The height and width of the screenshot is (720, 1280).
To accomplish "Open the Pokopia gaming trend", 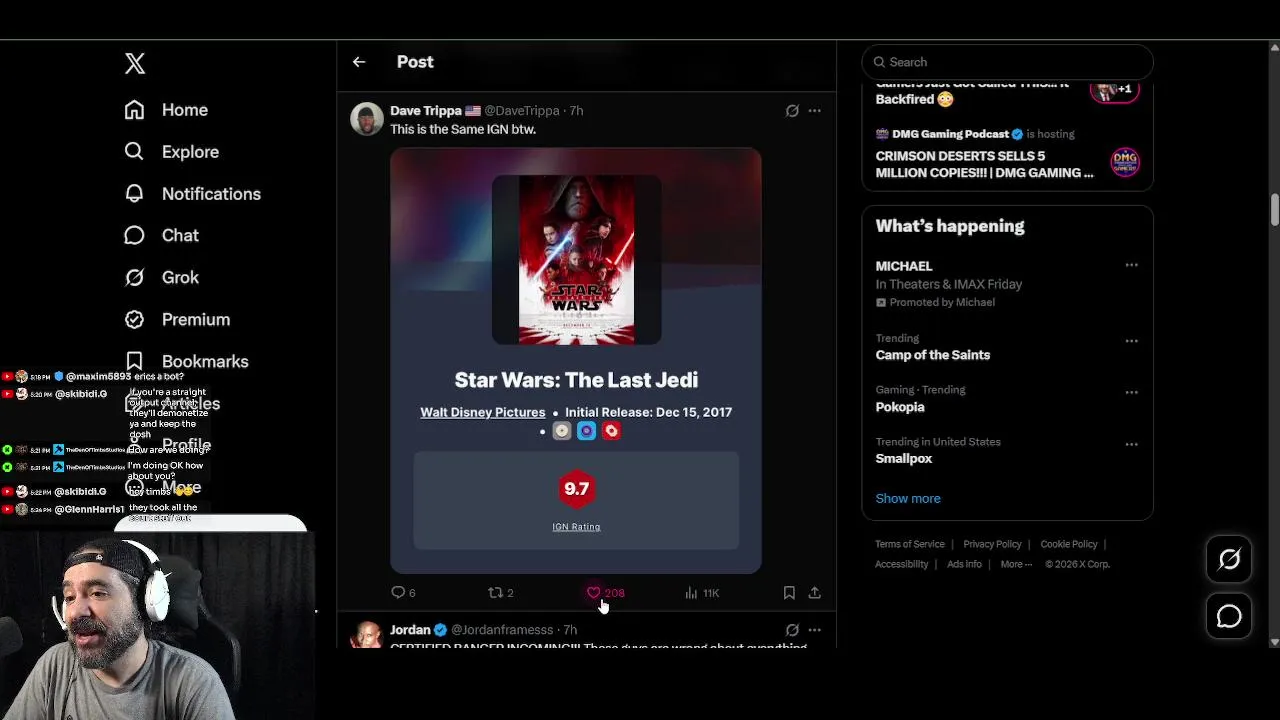I will click(900, 407).
